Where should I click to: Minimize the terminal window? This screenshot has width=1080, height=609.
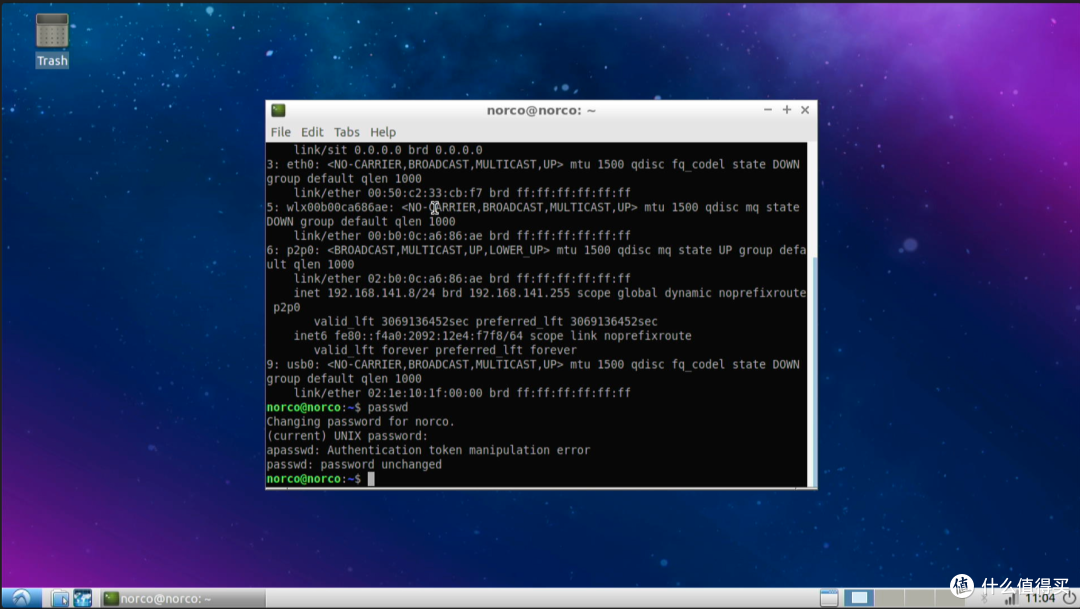pos(768,110)
